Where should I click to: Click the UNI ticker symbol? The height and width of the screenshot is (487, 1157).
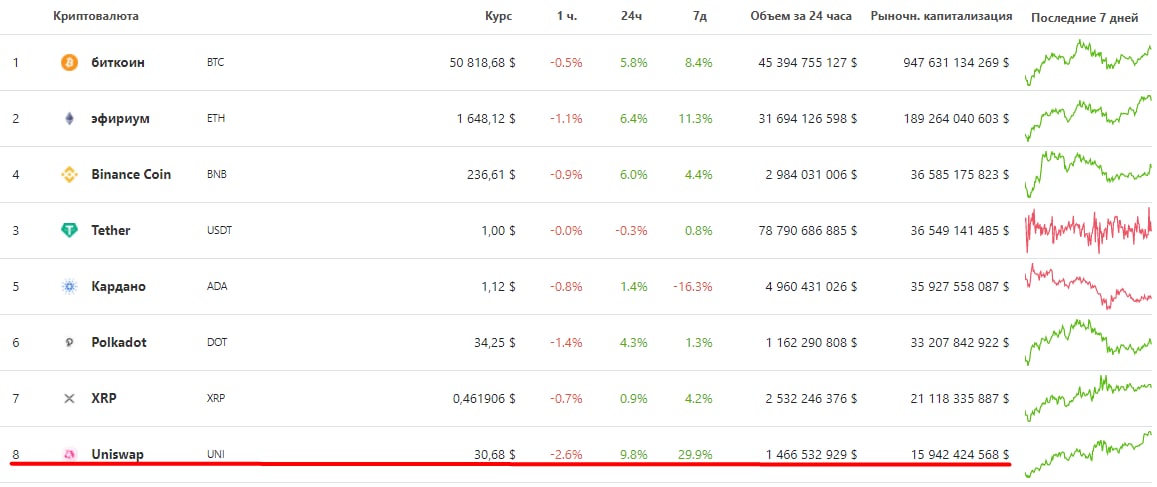pyautogui.click(x=215, y=455)
